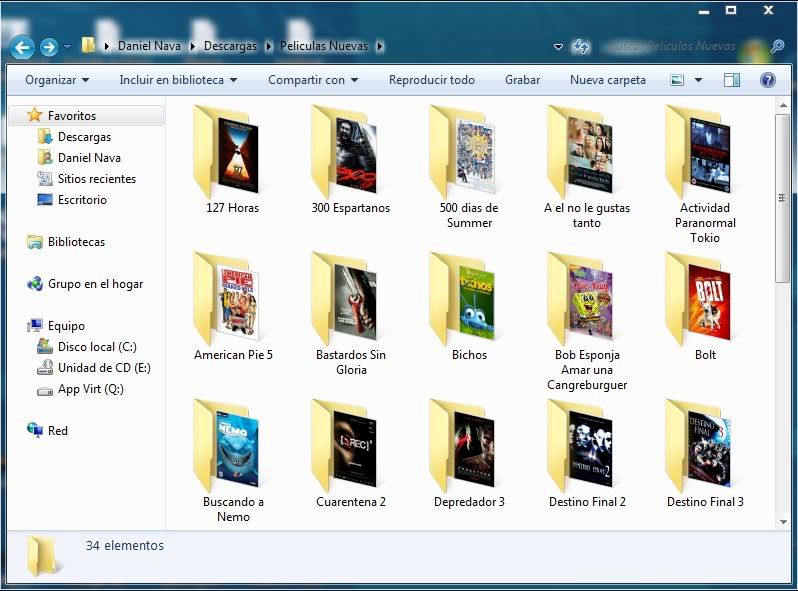798x591 pixels.
Task: Go back with the Back arrow button
Action: tap(22, 48)
